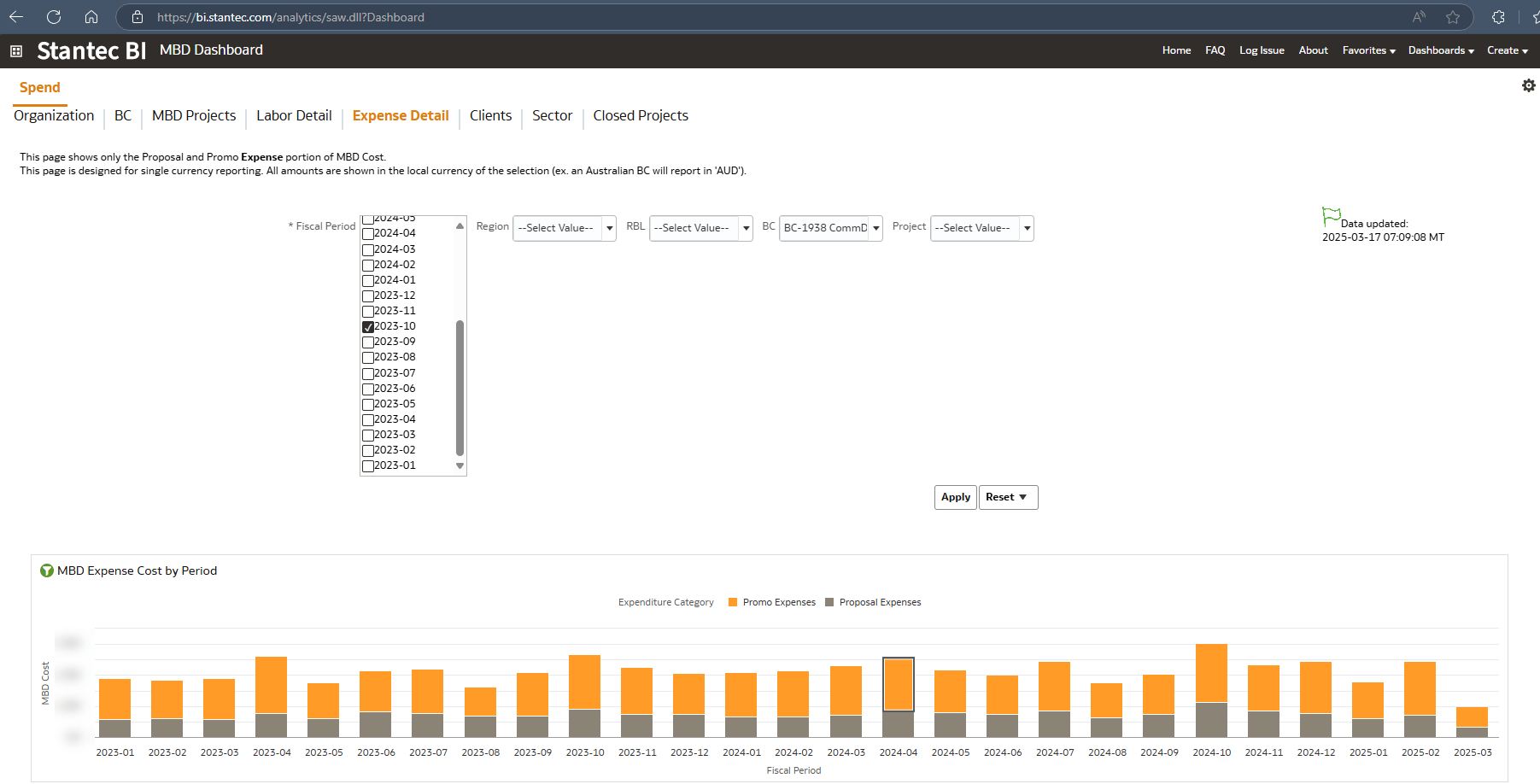1540x784 pixels.
Task: Select the highlighted 2024-04 promo bar
Action: [899, 685]
